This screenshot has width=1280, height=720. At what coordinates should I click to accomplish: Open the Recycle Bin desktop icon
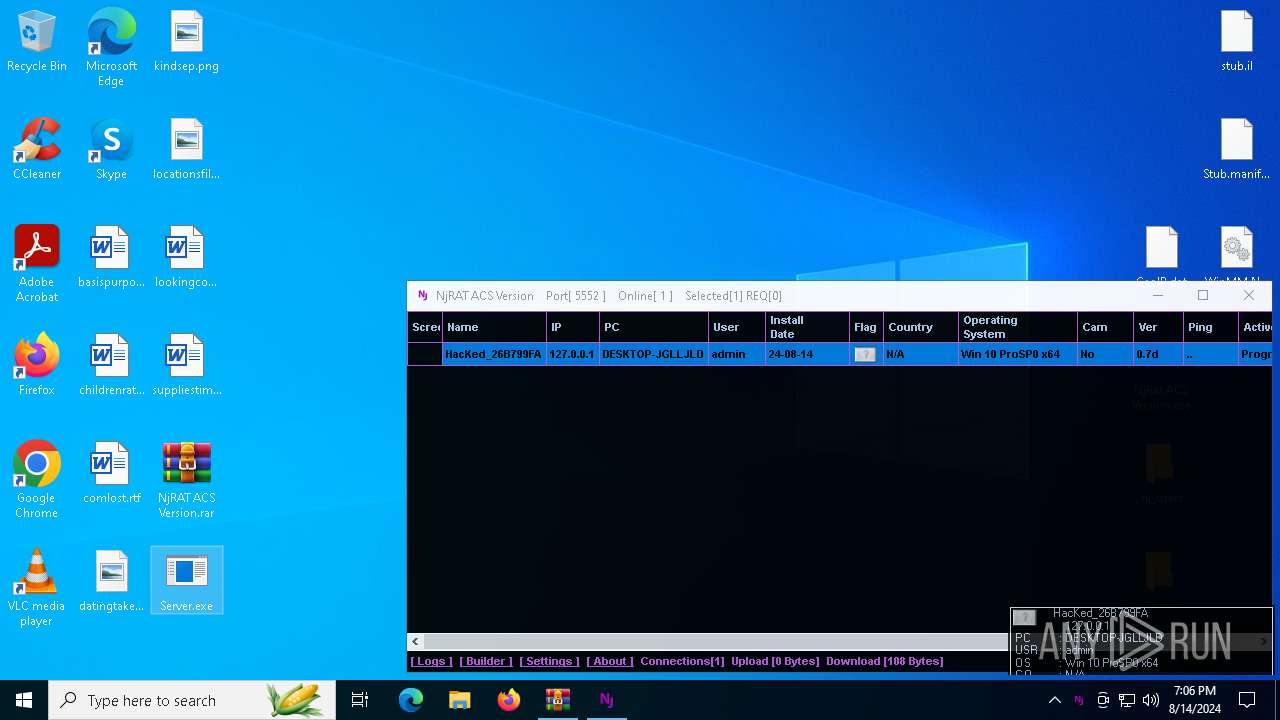(37, 42)
